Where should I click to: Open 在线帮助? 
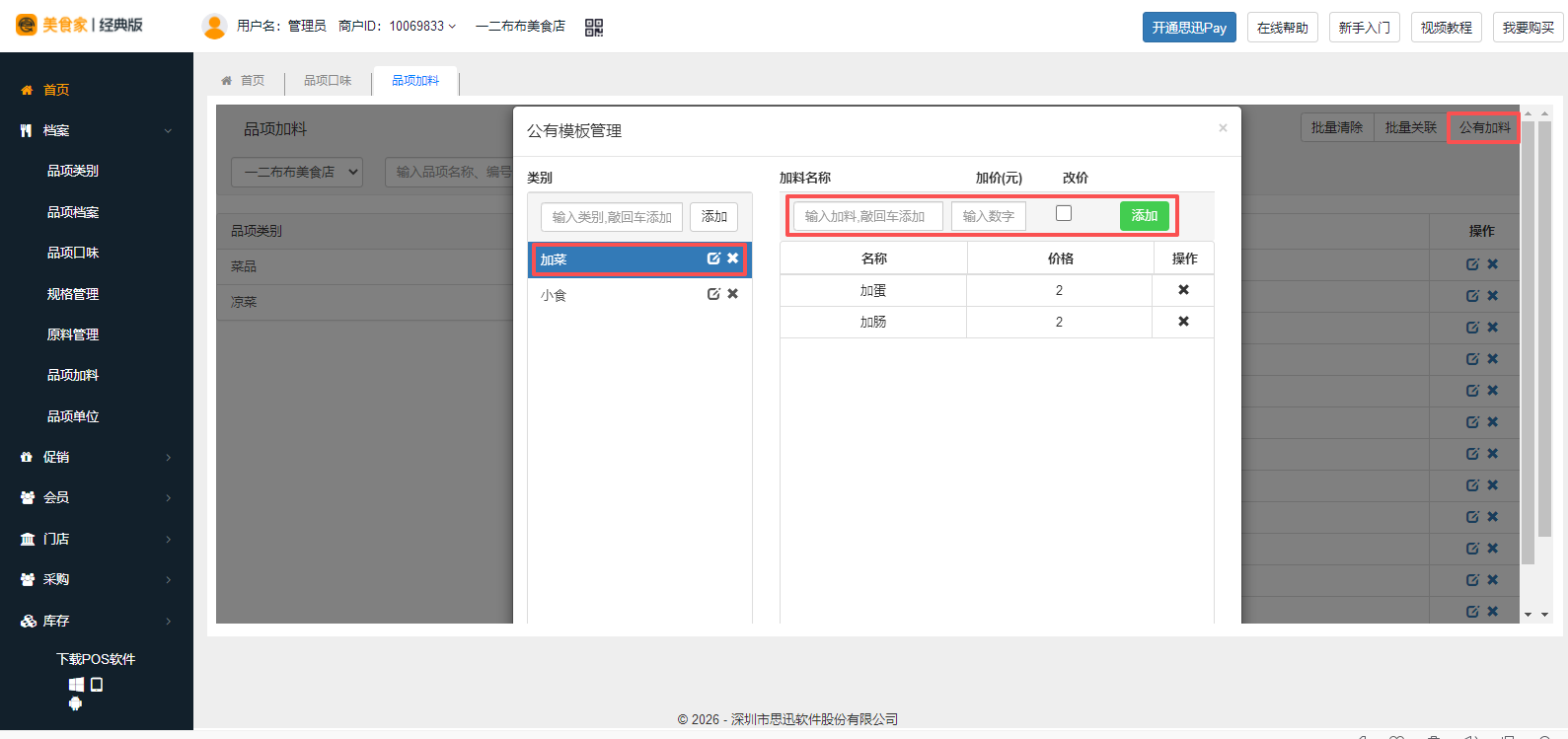pos(1283,28)
